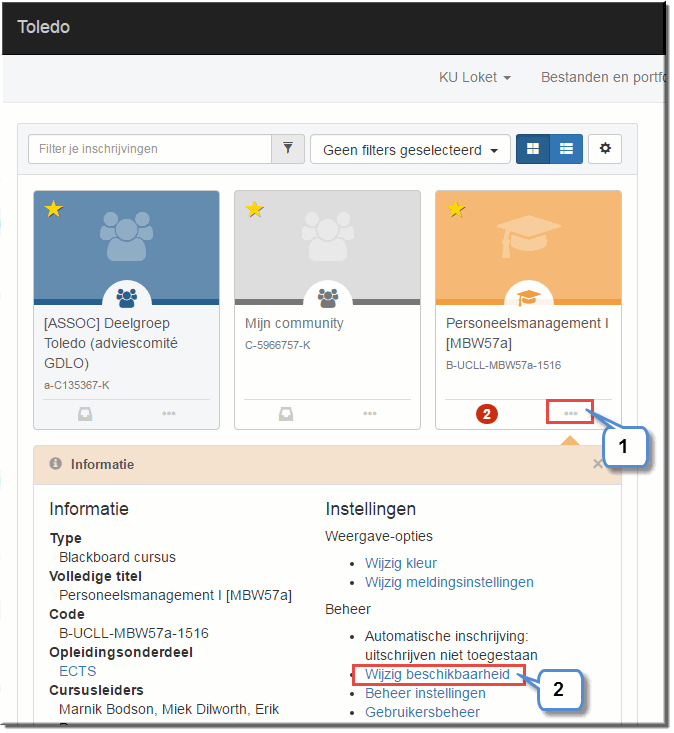Open Wijzig meldingsinstellingen link

449,582
